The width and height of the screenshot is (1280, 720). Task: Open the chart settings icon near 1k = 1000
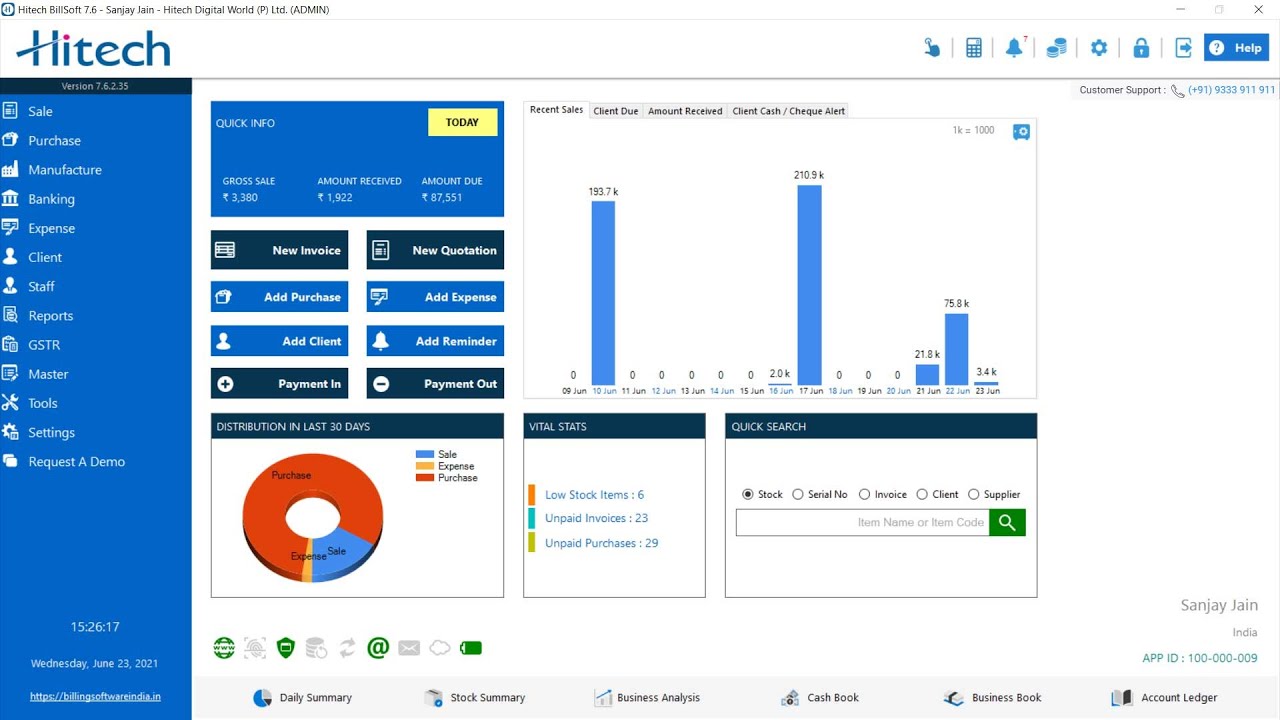pos(1021,132)
